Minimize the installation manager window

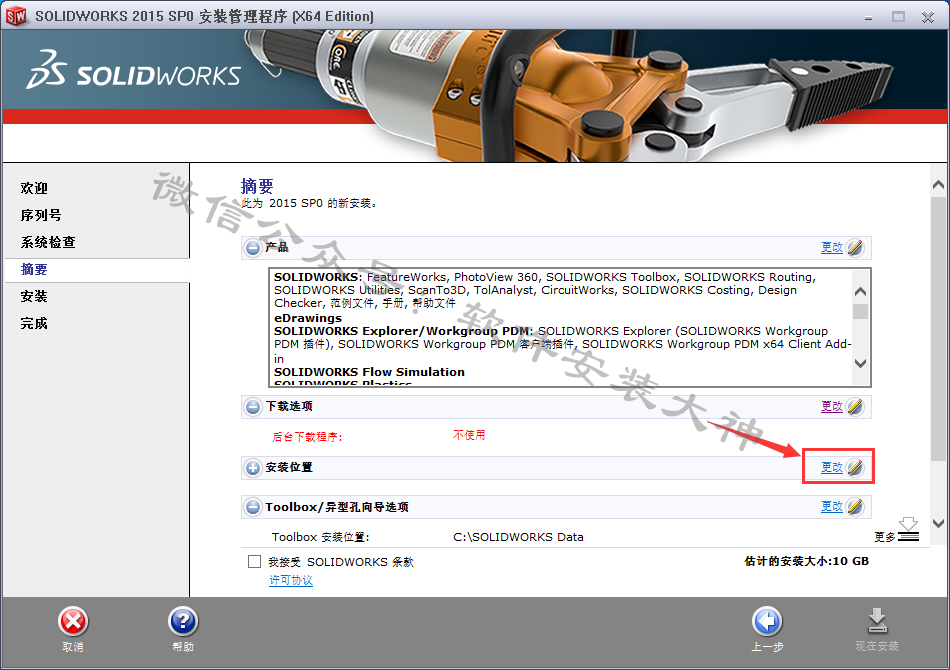[868, 17]
